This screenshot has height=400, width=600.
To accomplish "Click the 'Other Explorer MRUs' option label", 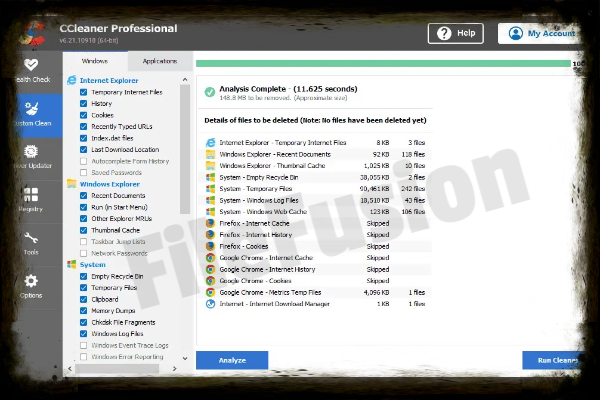I will pos(122,219).
